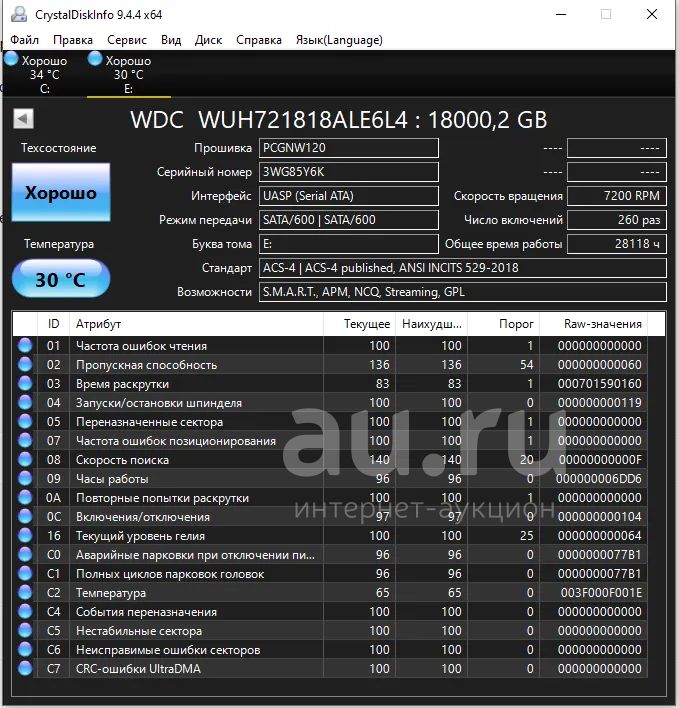The height and width of the screenshot is (708, 679).
Task: Click status orb for attribute C6
Action: click(x=25, y=649)
